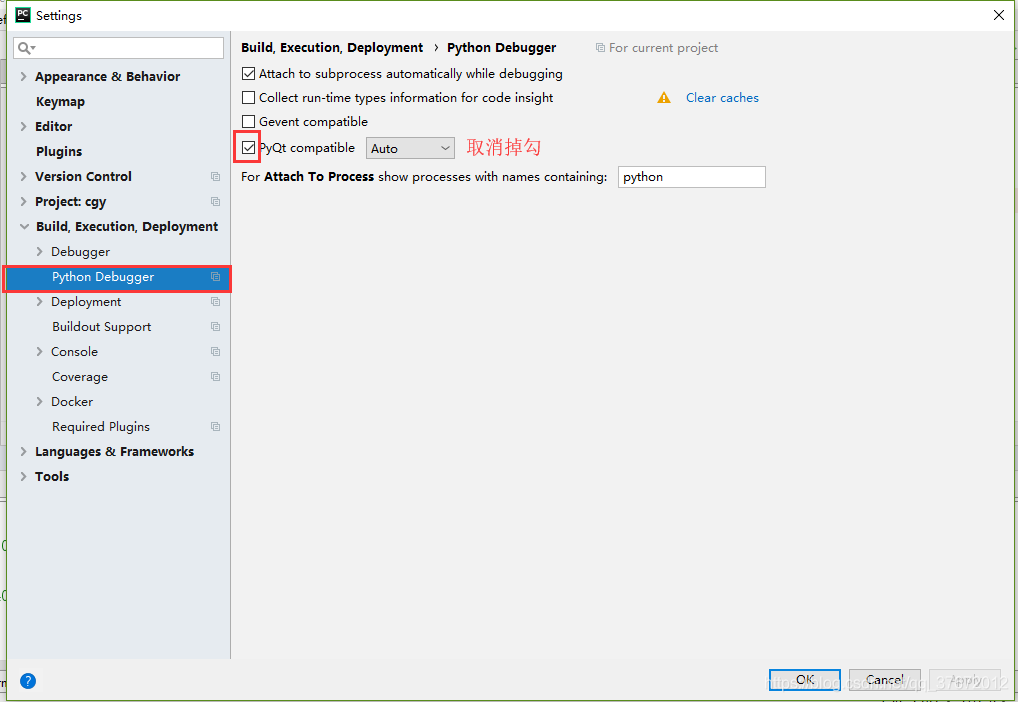Uncheck the PyQt compatible checkbox

click(249, 148)
